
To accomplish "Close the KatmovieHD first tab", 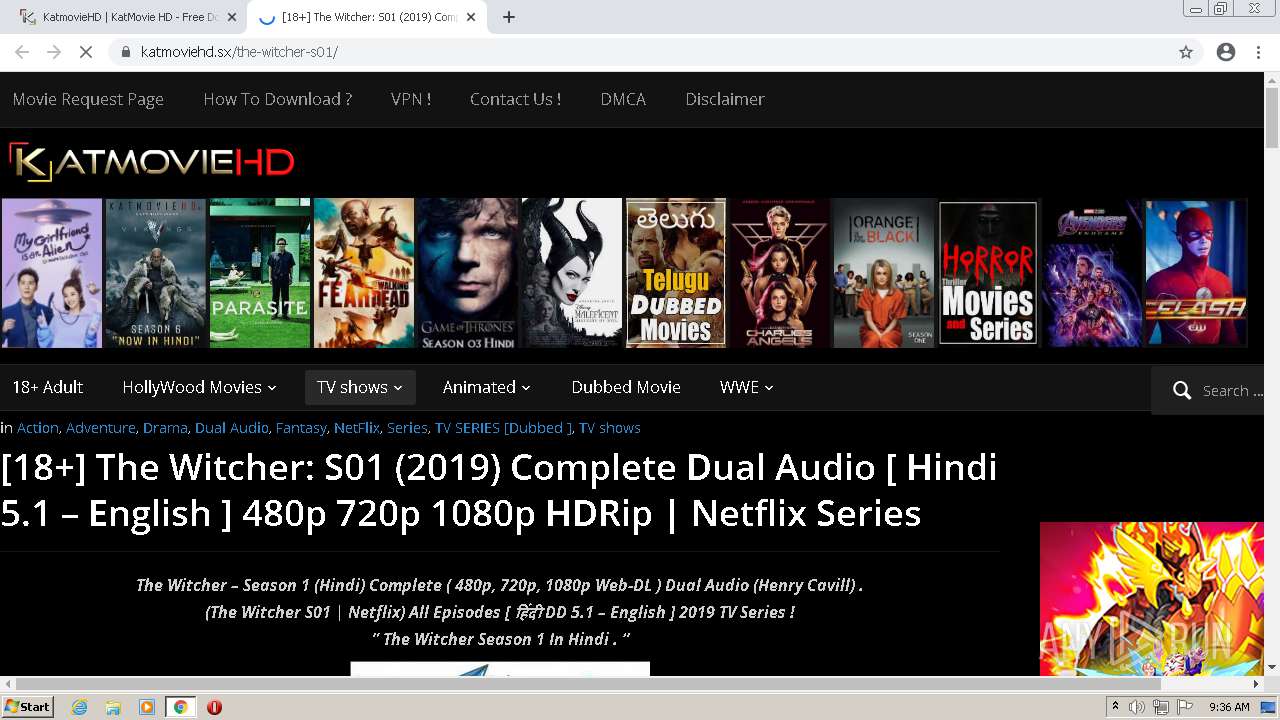I will 232,17.
